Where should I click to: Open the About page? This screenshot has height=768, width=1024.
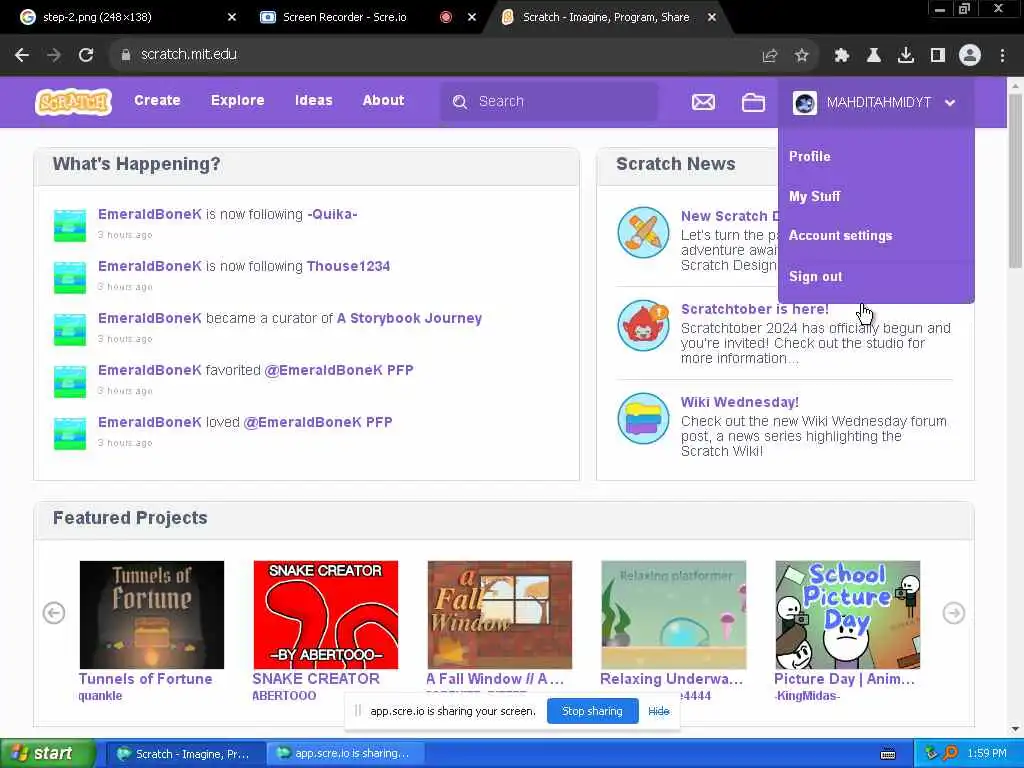pos(383,100)
